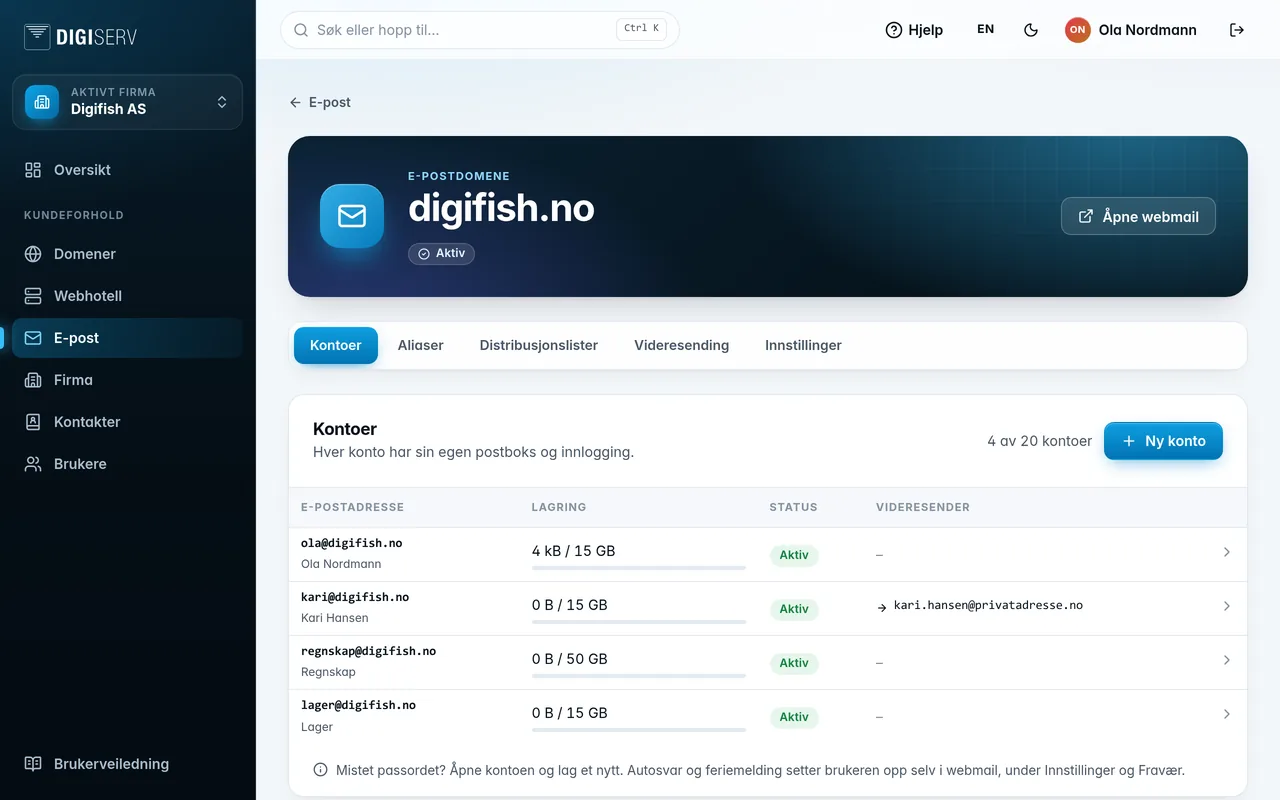The width and height of the screenshot is (1280, 800).
Task: Open Oversikt in sidebar
Action: tap(127, 170)
